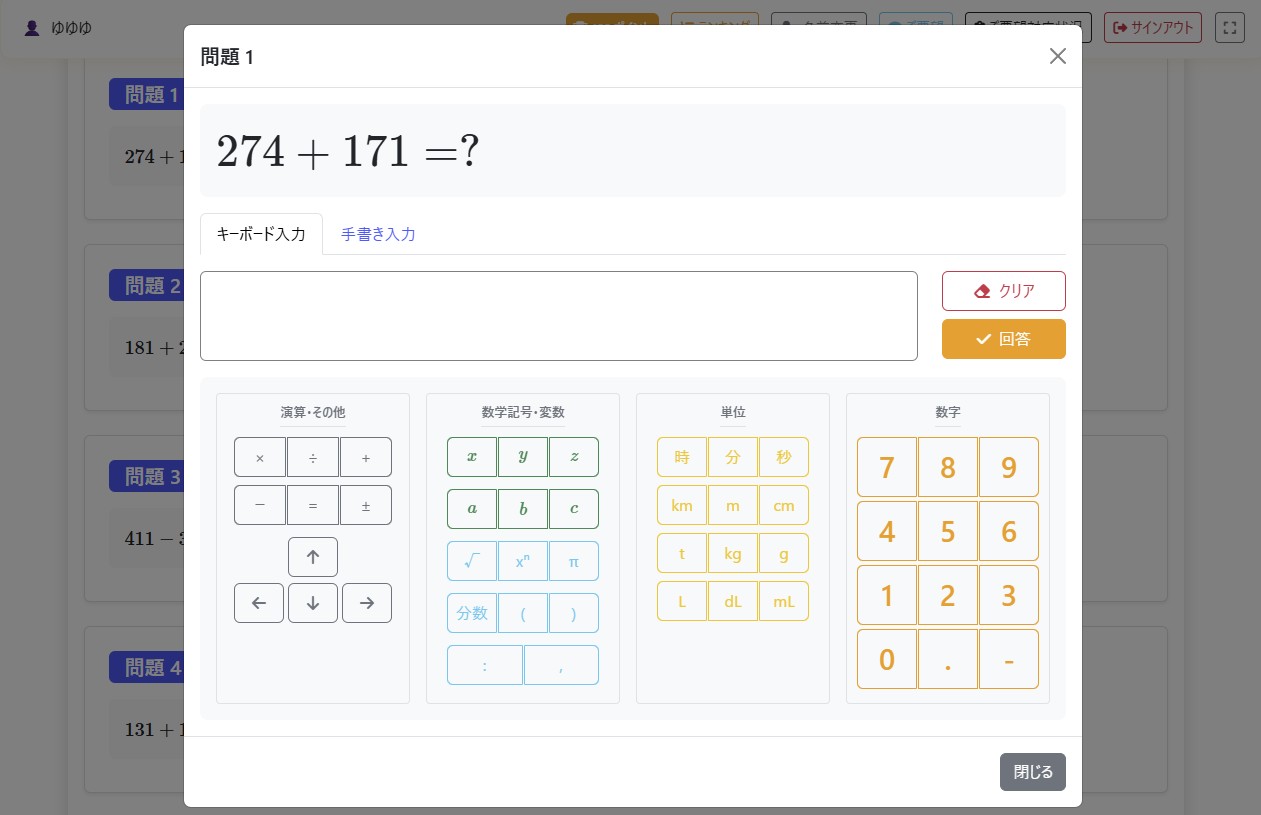Insert the square root symbol
This screenshot has width=1261, height=815.
tap(472, 561)
